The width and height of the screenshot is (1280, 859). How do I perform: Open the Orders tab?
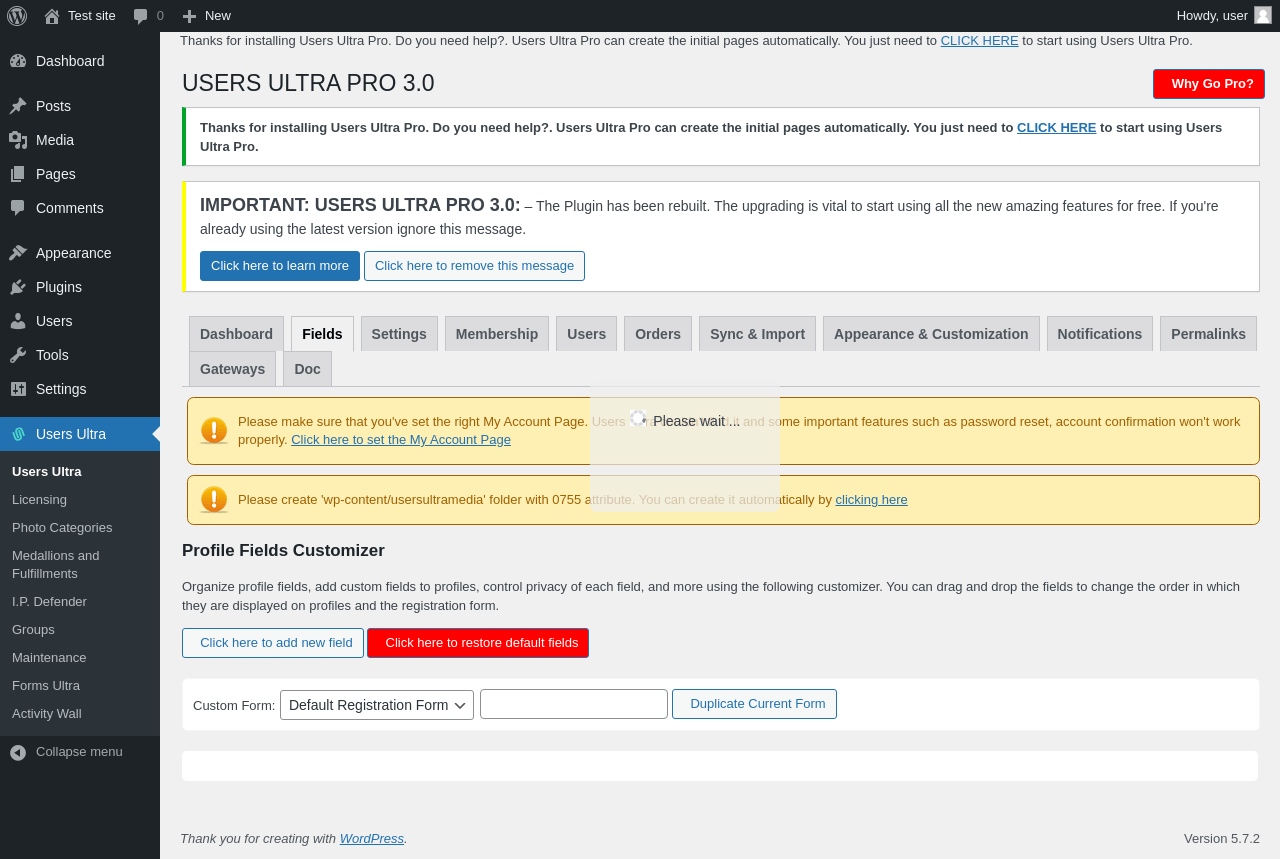tap(658, 334)
